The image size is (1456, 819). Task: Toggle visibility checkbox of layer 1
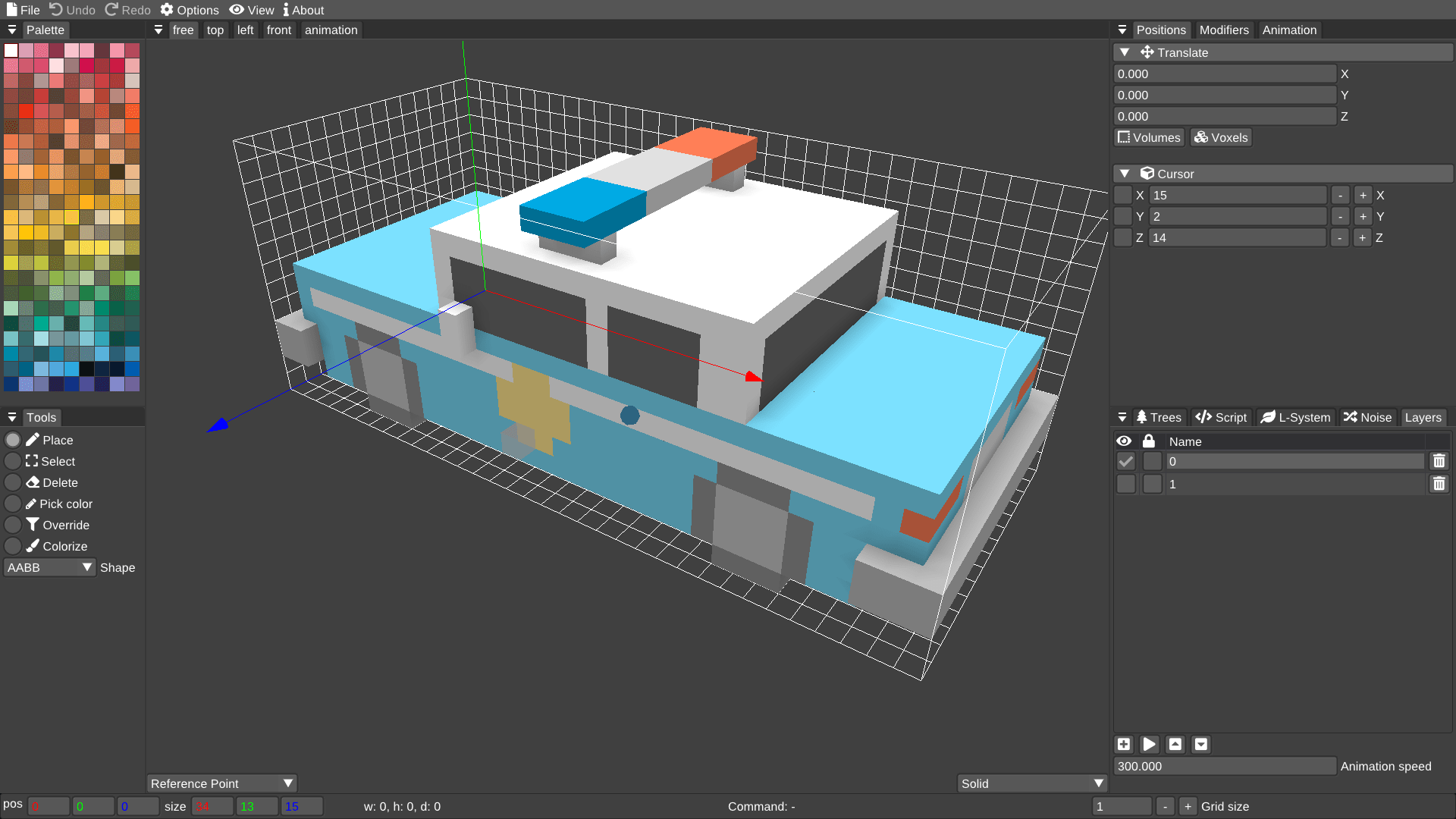(x=1126, y=484)
